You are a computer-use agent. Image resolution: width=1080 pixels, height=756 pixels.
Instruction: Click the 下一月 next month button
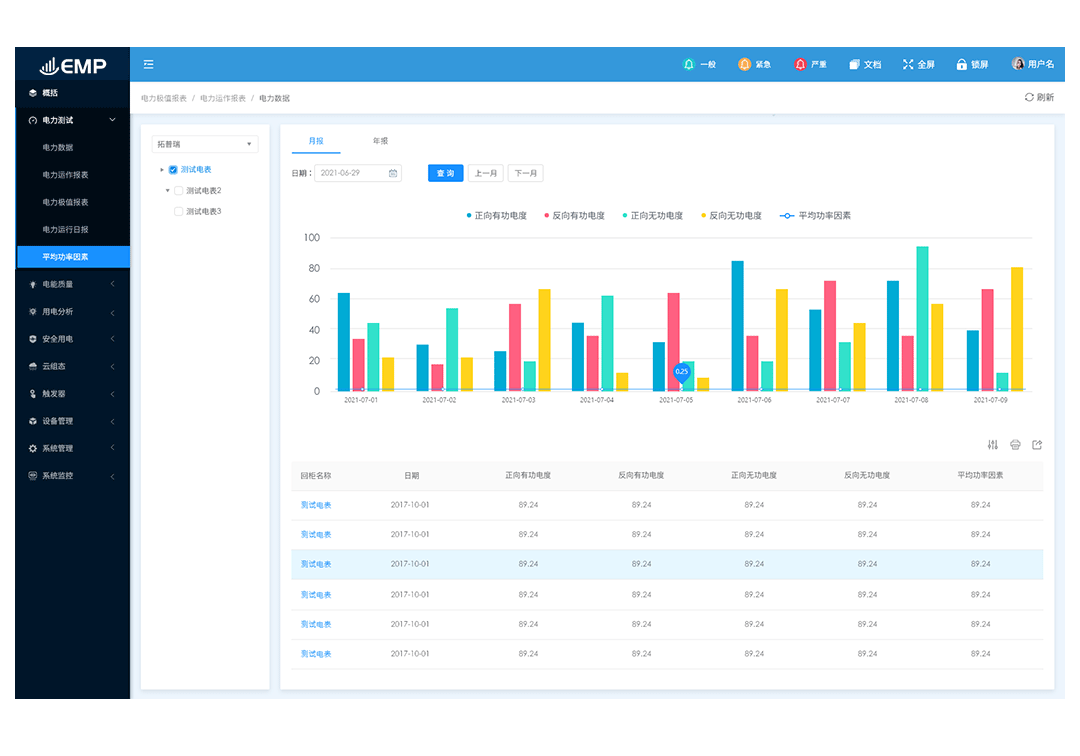coord(526,173)
